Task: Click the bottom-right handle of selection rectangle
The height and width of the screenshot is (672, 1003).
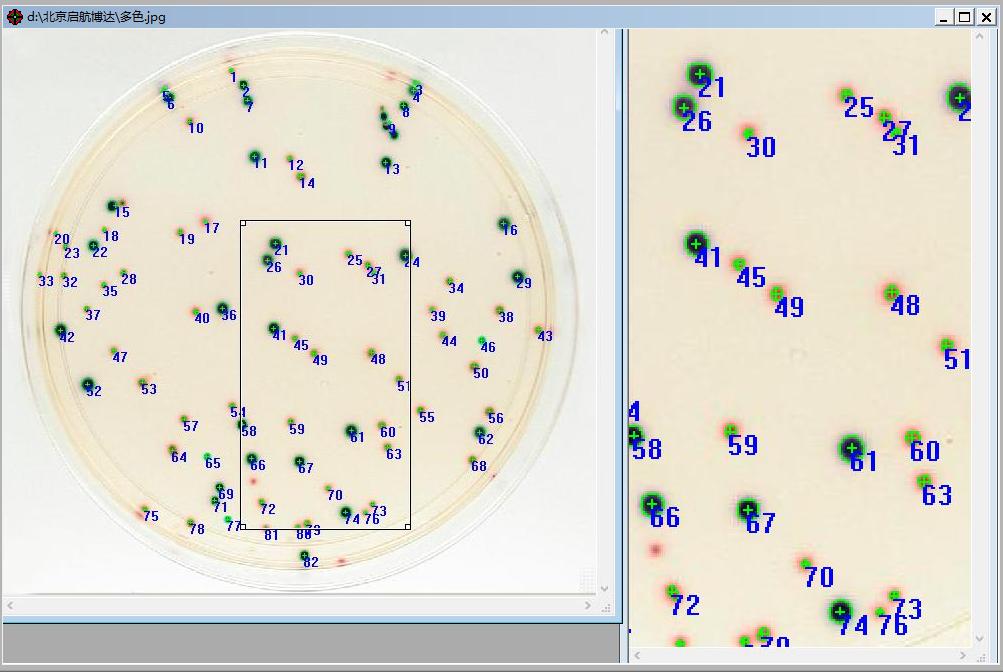Action: click(x=408, y=527)
